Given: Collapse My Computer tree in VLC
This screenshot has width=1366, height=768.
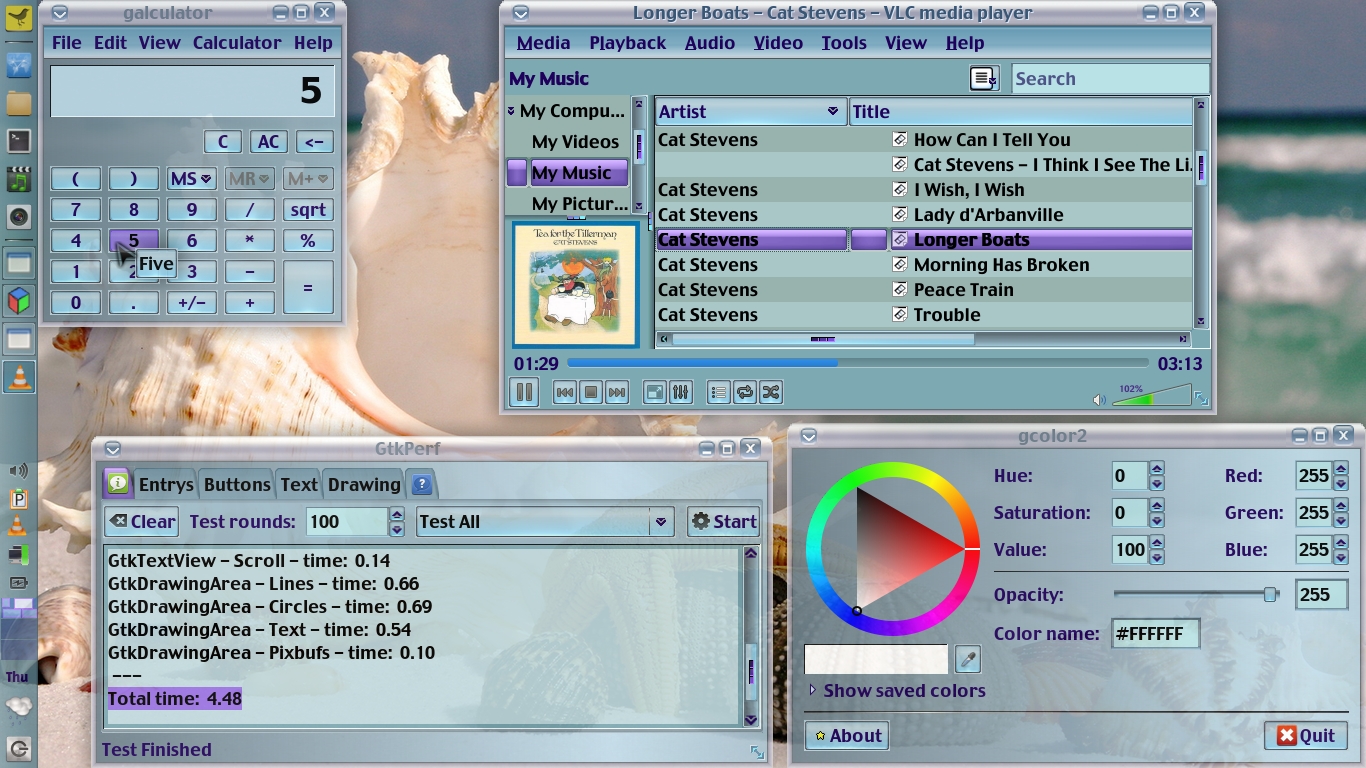Looking at the screenshot, I should [x=511, y=111].
